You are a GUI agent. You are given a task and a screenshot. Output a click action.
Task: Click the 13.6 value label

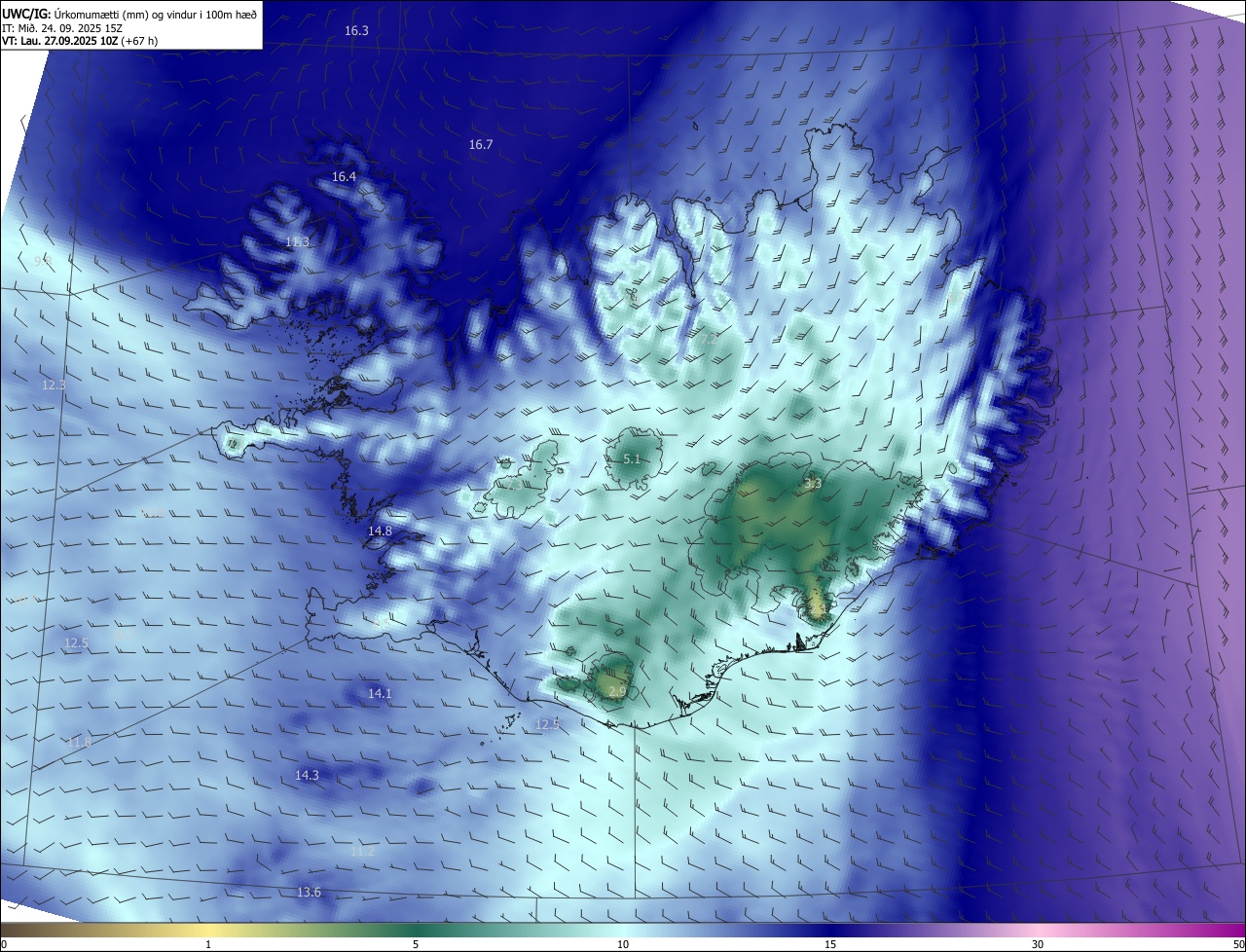(309, 893)
